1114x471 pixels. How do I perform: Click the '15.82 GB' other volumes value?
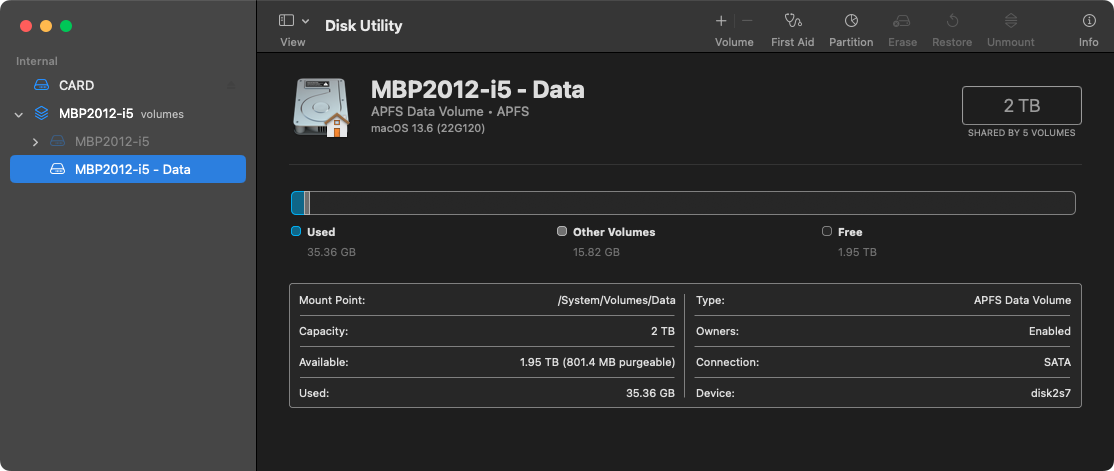coord(596,252)
